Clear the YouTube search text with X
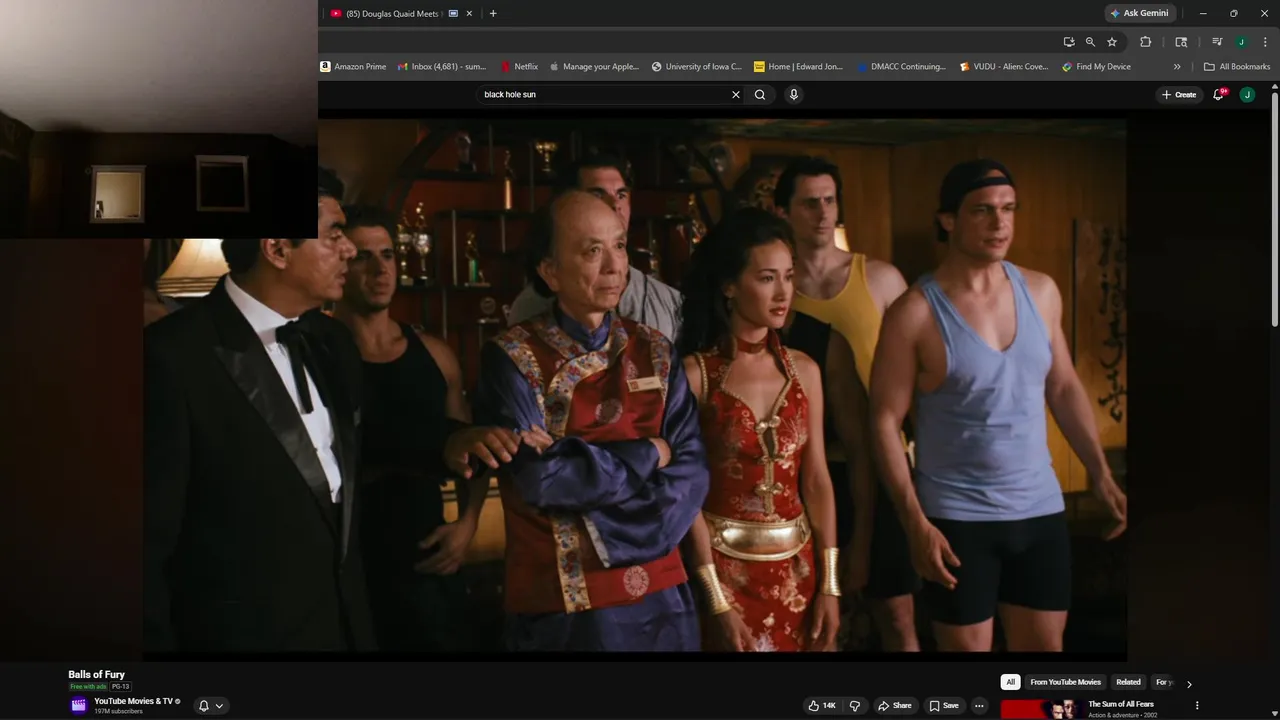Image resolution: width=1280 pixels, height=720 pixels. pyautogui.click(x=736, y=94)
